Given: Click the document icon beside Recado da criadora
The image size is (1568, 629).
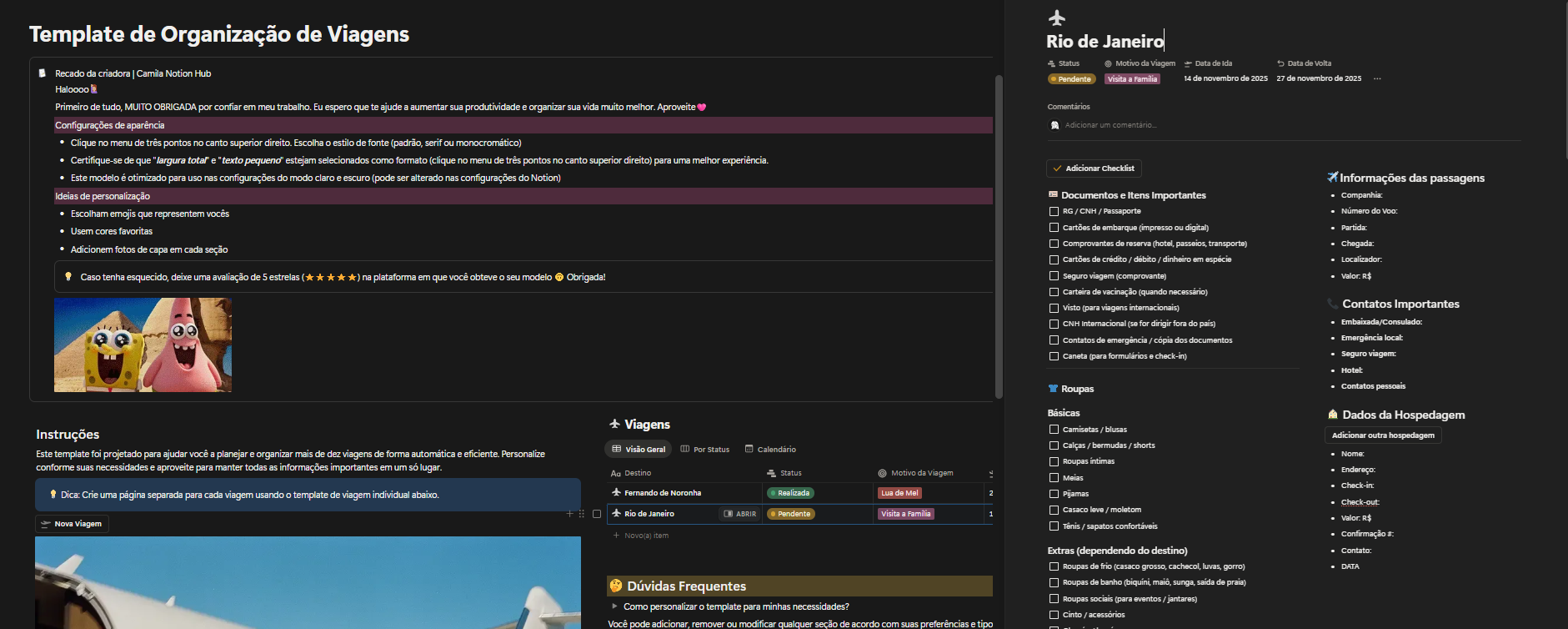Looking at the screenshot, I should [43, 73].
